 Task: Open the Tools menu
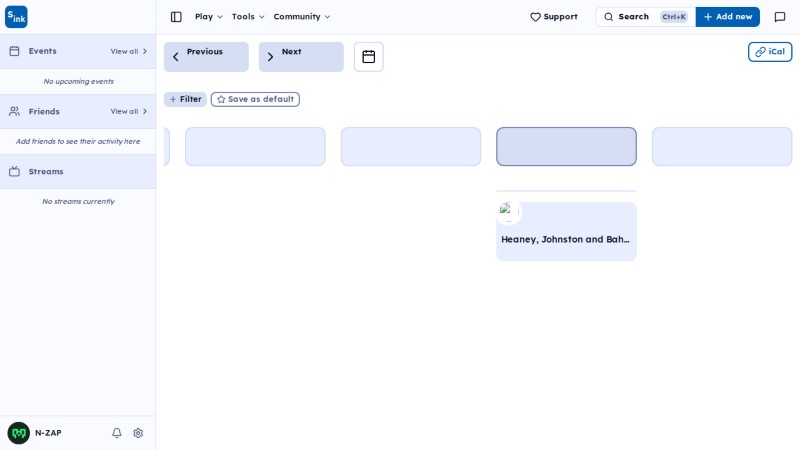pos(248,17)
